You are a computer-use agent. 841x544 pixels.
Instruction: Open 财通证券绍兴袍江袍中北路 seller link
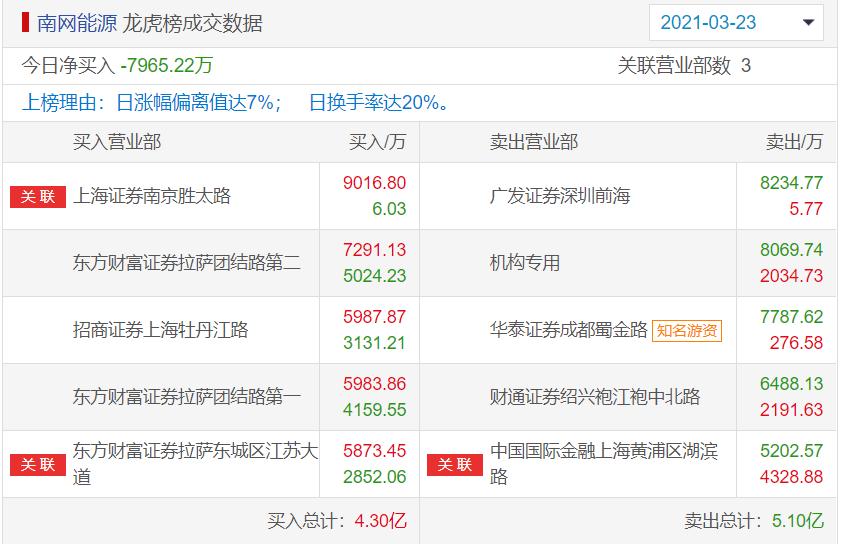tap(595, 397)
